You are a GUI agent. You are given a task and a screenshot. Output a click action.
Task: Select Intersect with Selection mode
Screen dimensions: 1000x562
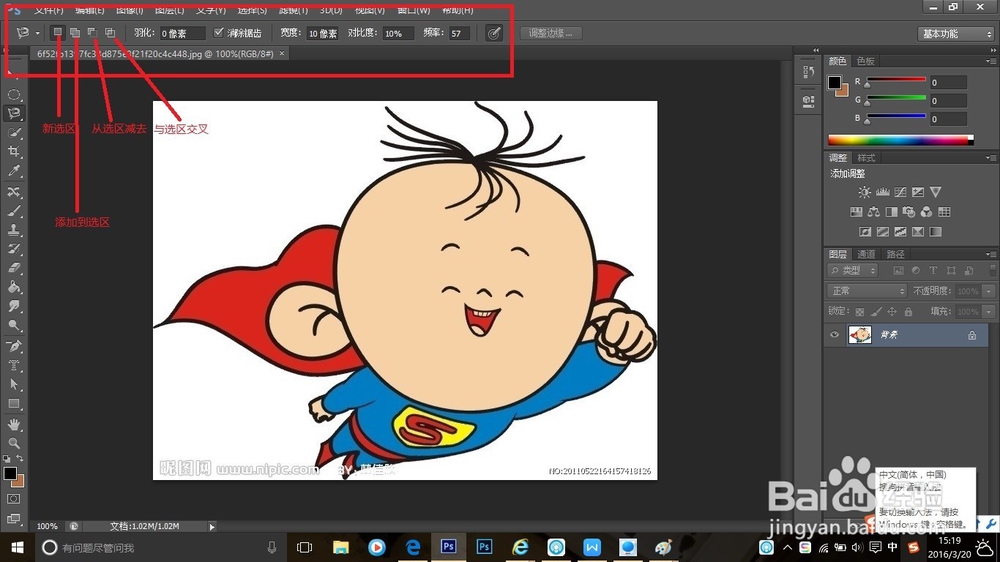pos(110,32)
